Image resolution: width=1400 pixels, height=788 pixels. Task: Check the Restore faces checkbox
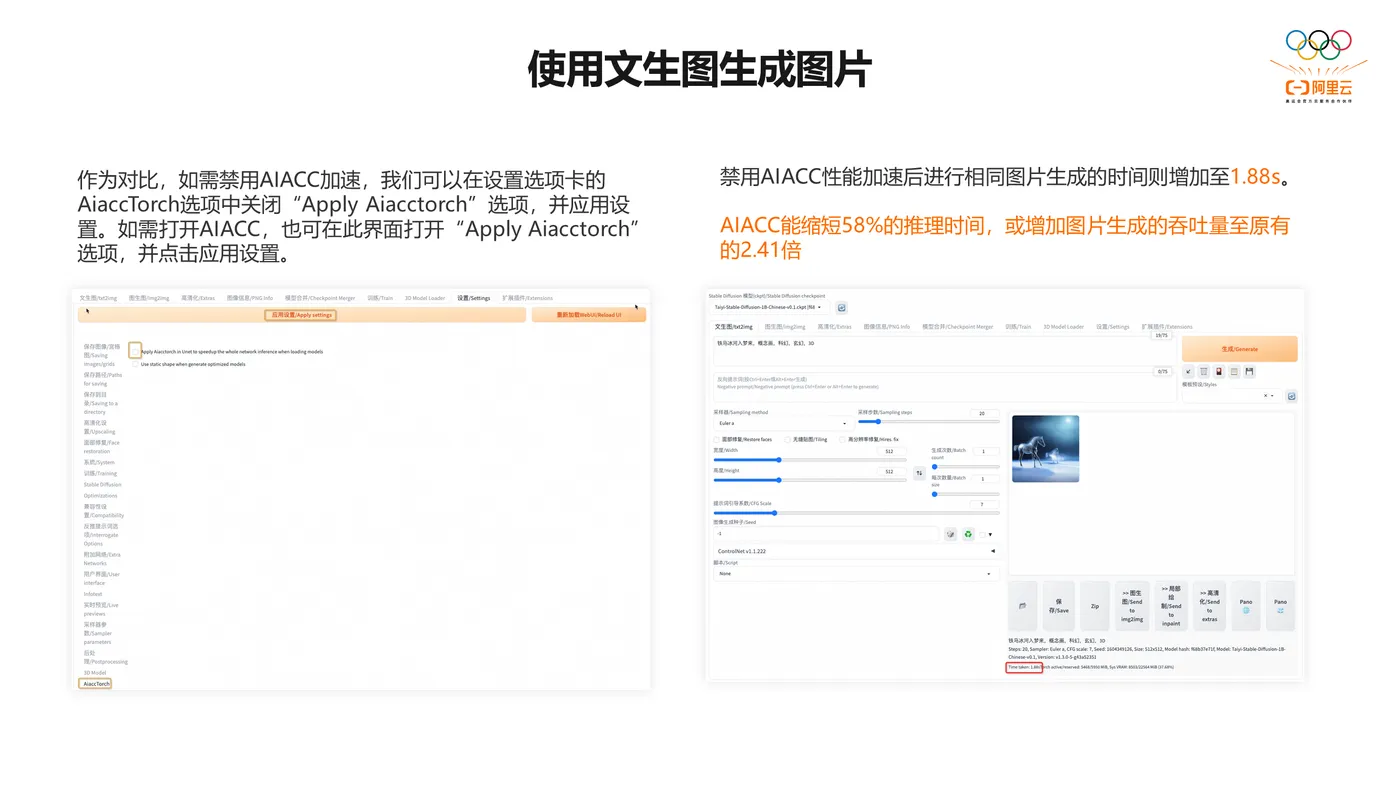coord(717,439)
